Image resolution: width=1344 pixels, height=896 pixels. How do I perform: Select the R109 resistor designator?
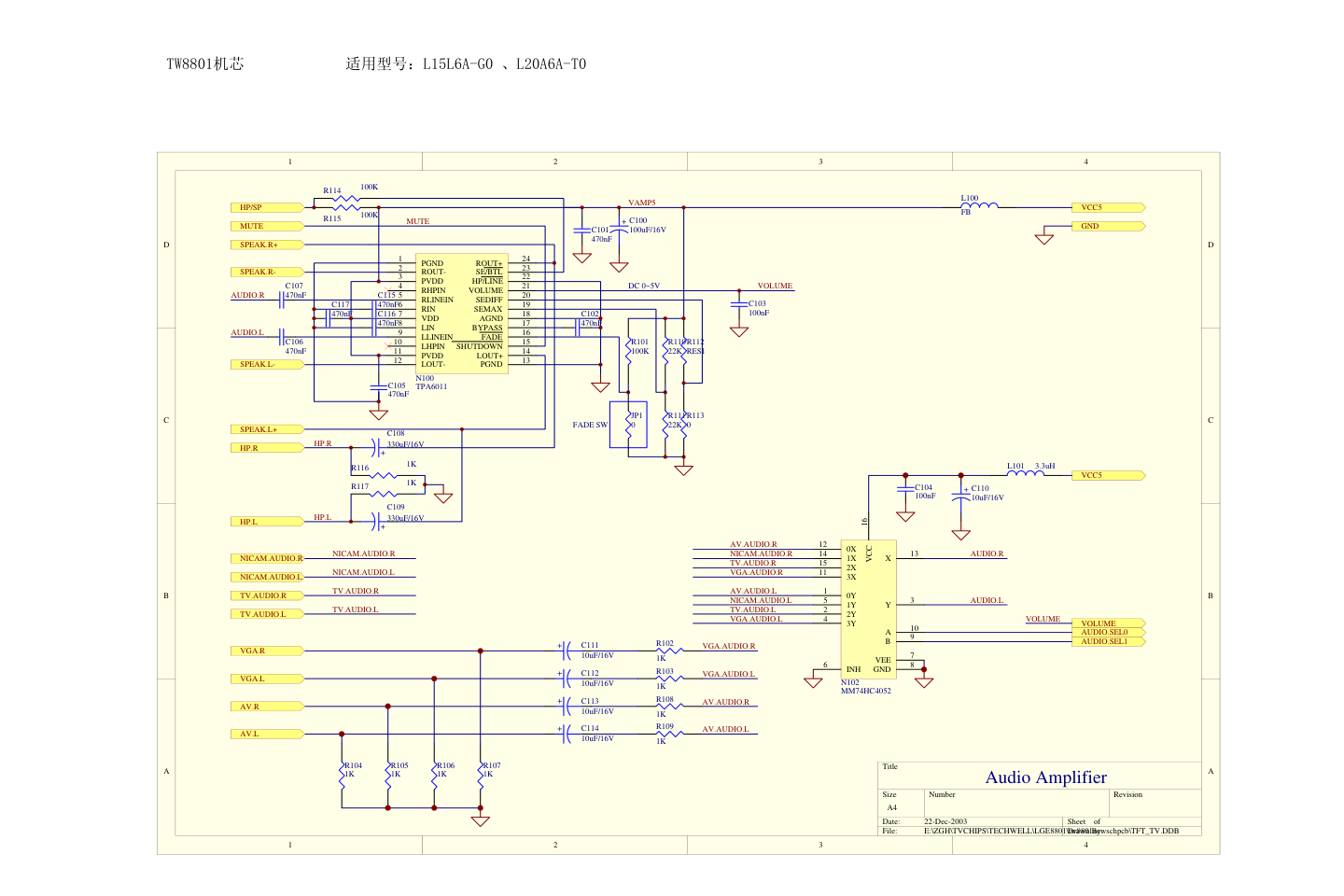(x=665, y=726)
